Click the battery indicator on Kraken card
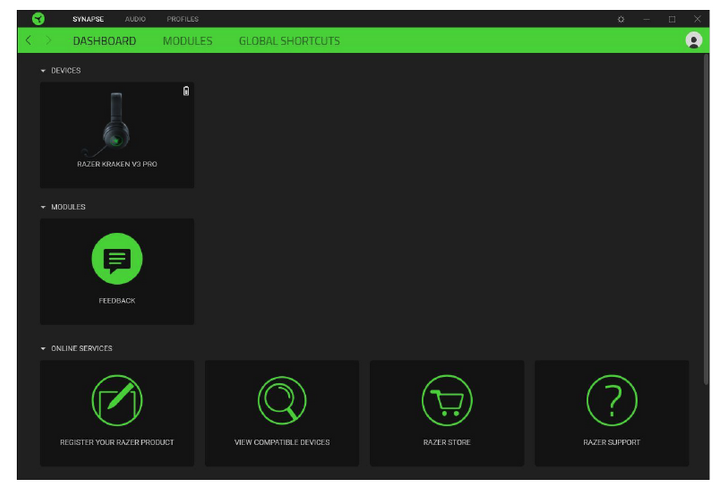Image resolution: width=721 pixels, height=491 pixels. pos(186,91)
